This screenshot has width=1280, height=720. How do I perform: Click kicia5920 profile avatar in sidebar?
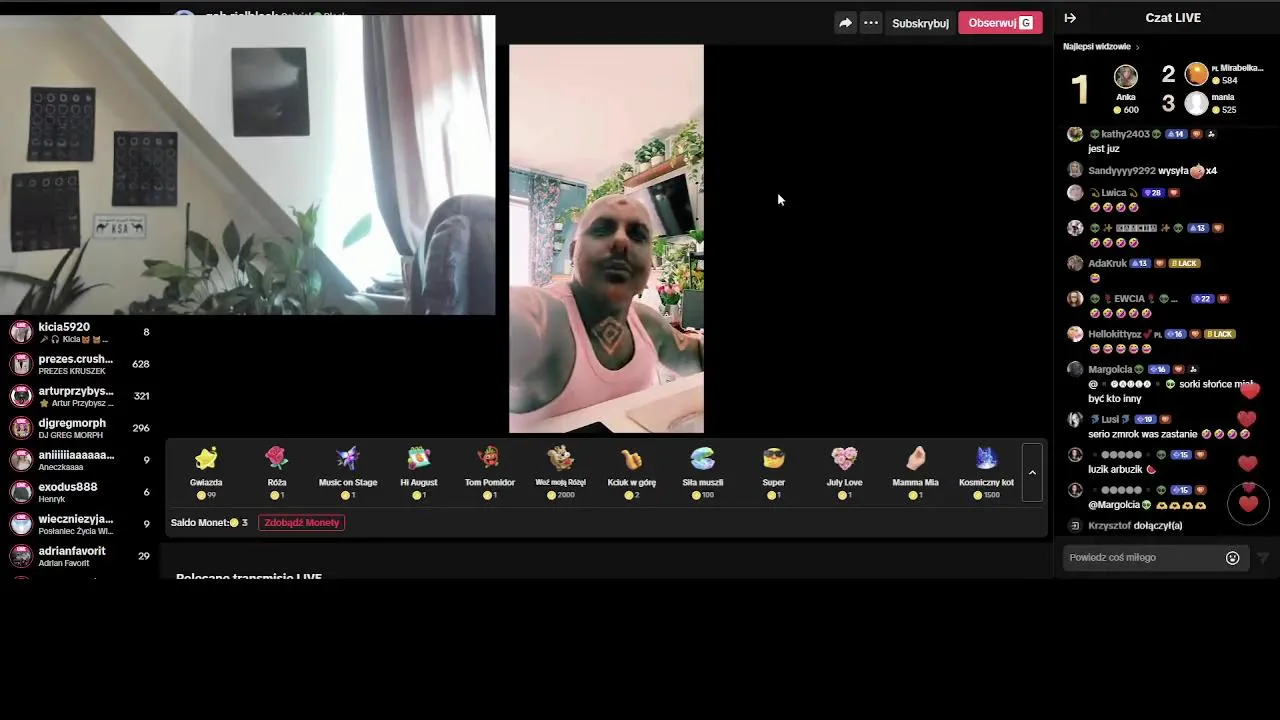click(21, 332)
